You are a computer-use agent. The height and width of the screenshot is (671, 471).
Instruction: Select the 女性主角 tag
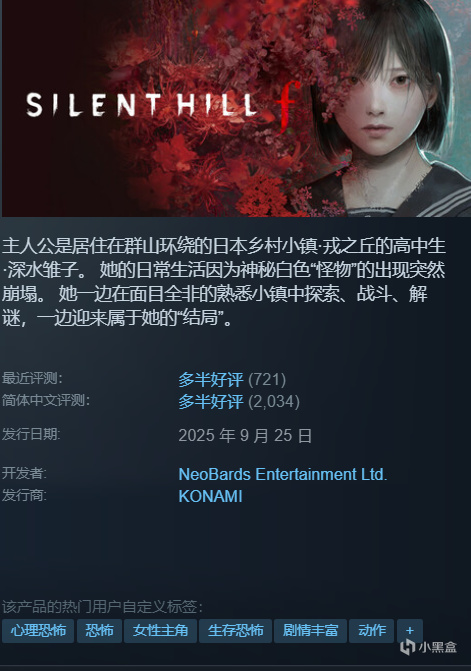[x=160, y=630]
